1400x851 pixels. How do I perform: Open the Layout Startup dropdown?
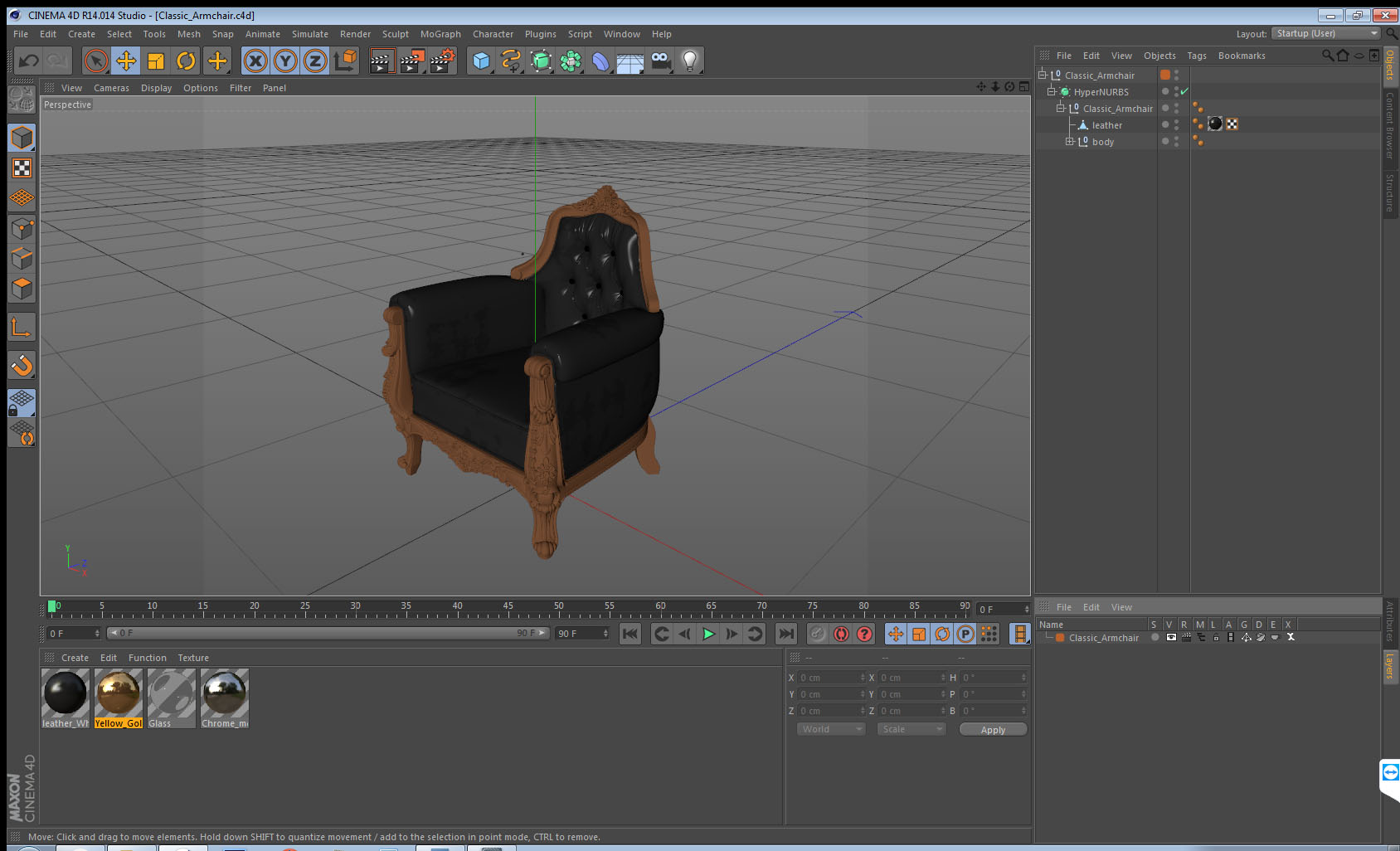1325,33
